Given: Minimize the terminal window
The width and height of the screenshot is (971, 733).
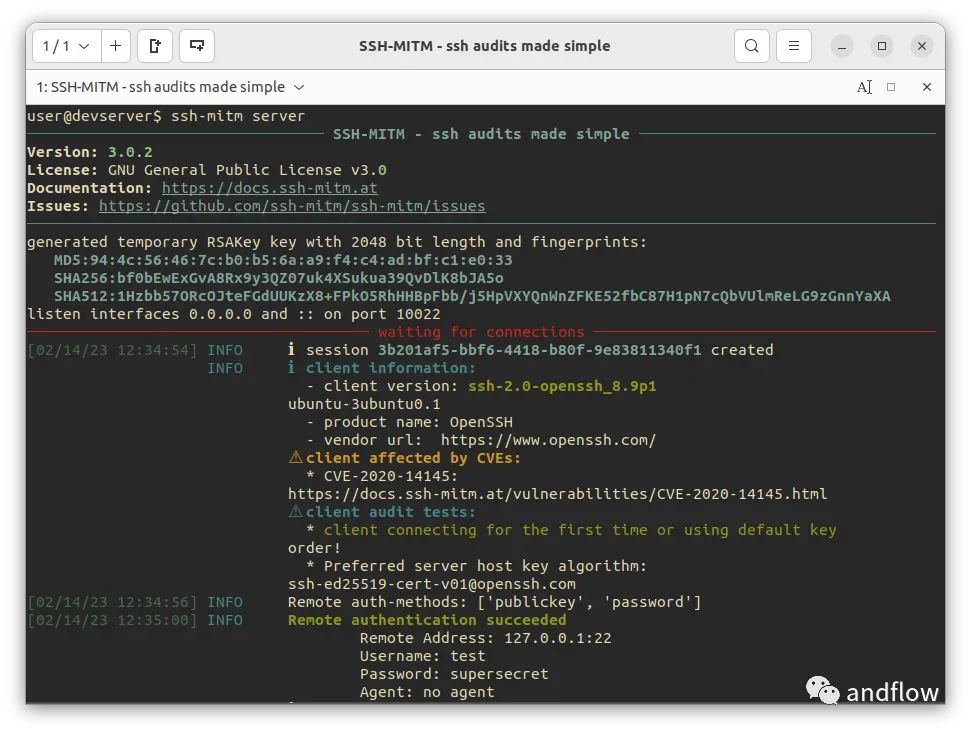Looking at the screenshot, I should [842, 46].
